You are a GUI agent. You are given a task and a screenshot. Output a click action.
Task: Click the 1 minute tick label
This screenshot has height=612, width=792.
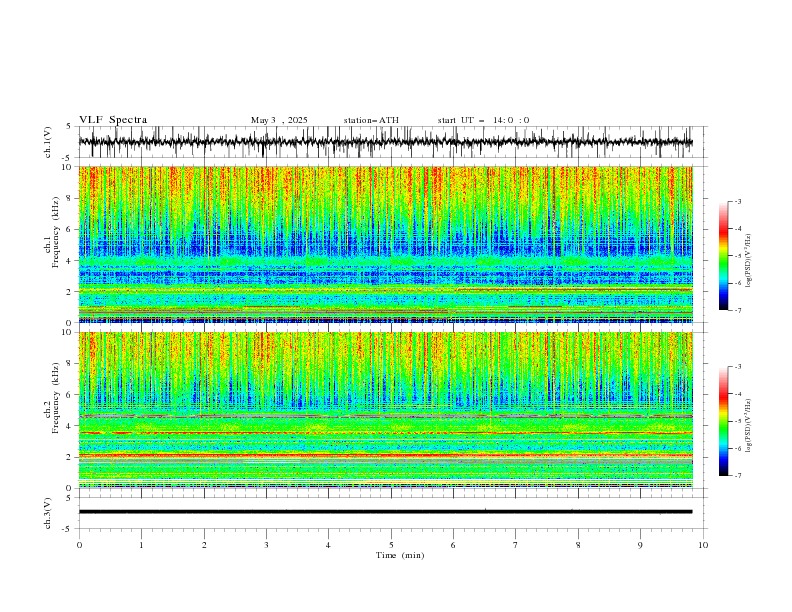point(141,545)
